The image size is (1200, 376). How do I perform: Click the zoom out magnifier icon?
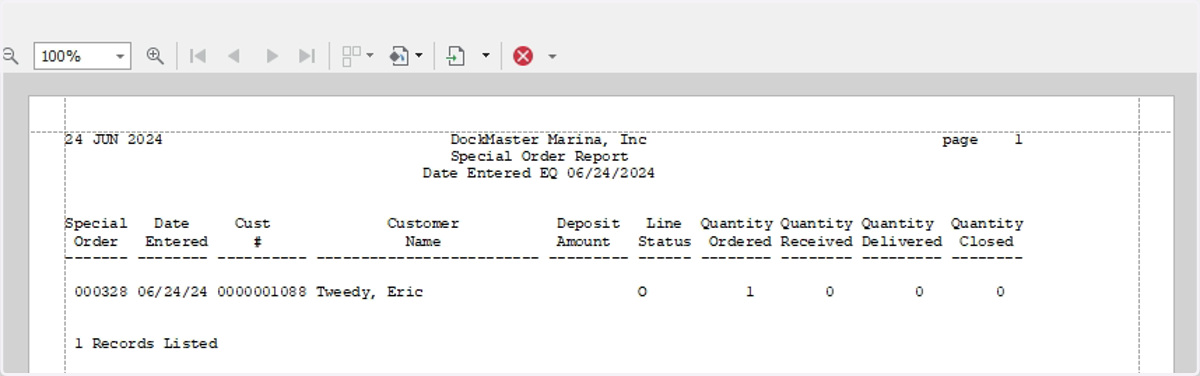pos(10,56)
